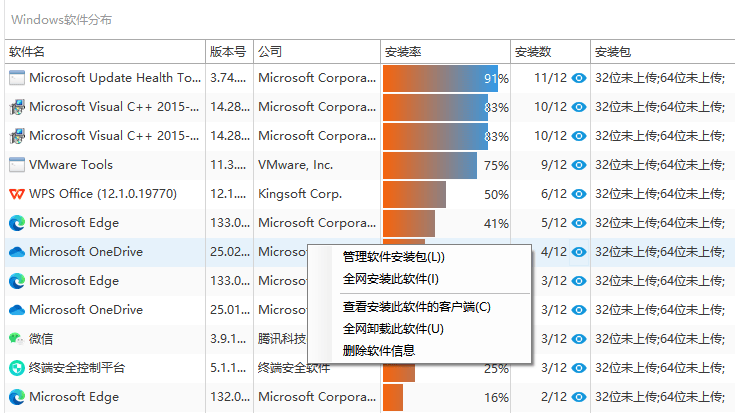Click the Microsoft OneDrive cloud icon, version 25.02
The image size is (735, 413).
(17, 252)
